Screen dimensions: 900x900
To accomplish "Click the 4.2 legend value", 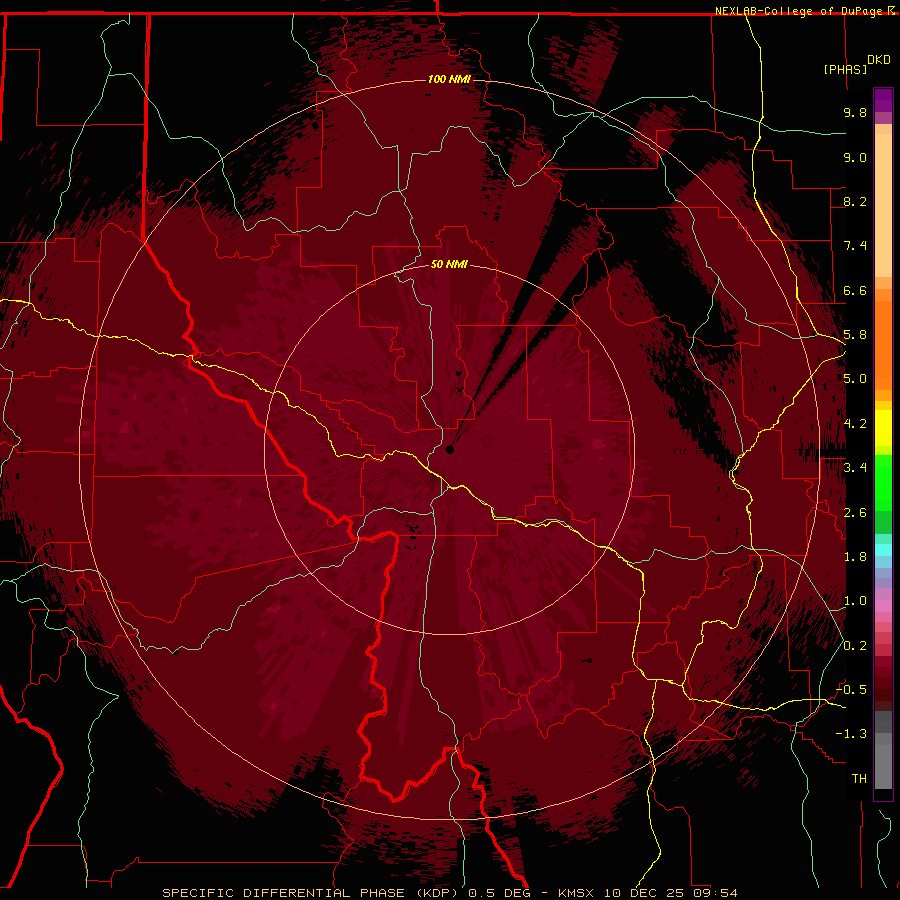I will tap(855, 424).
